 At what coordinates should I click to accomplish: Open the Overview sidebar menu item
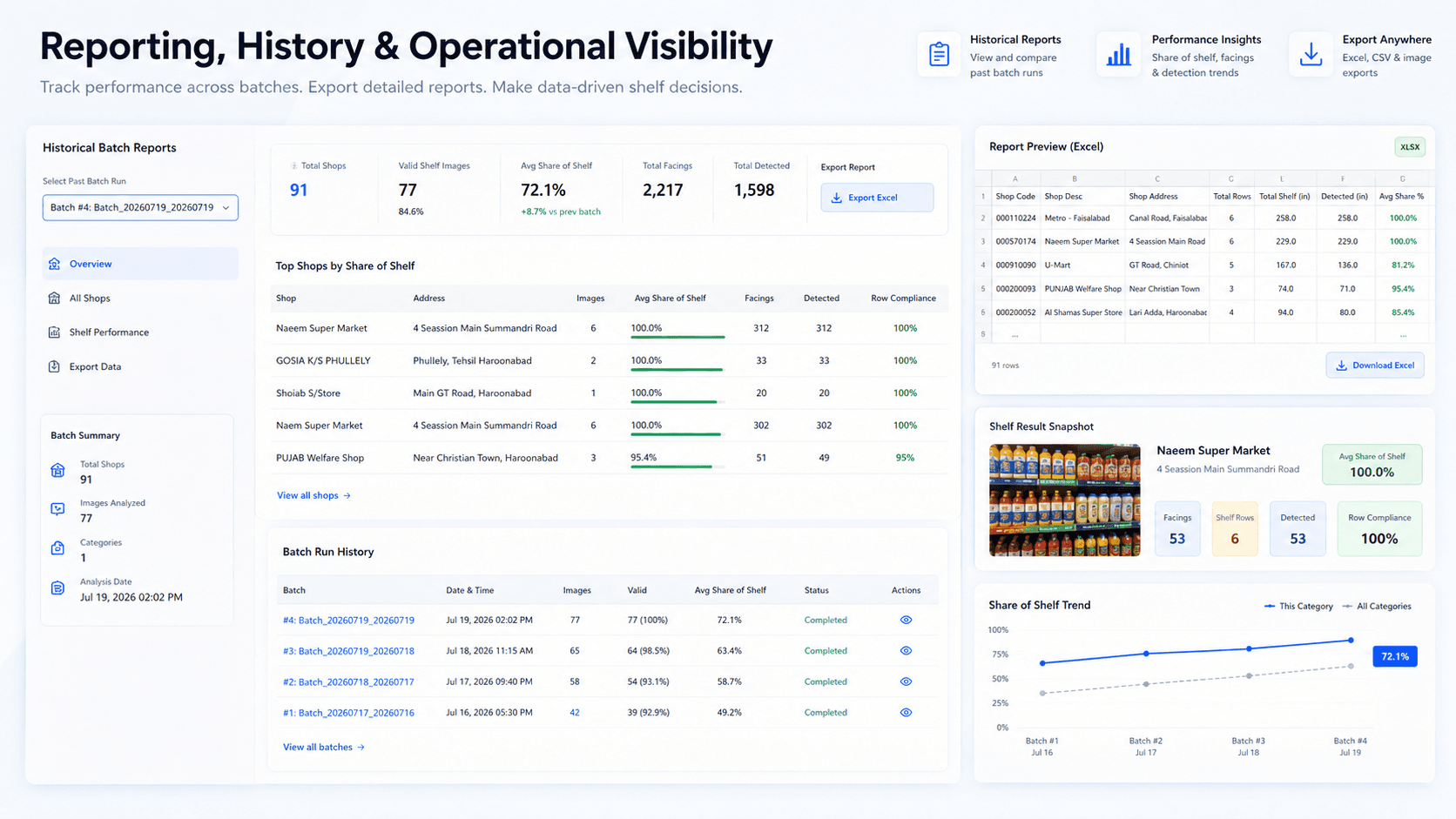click(140, 264)
